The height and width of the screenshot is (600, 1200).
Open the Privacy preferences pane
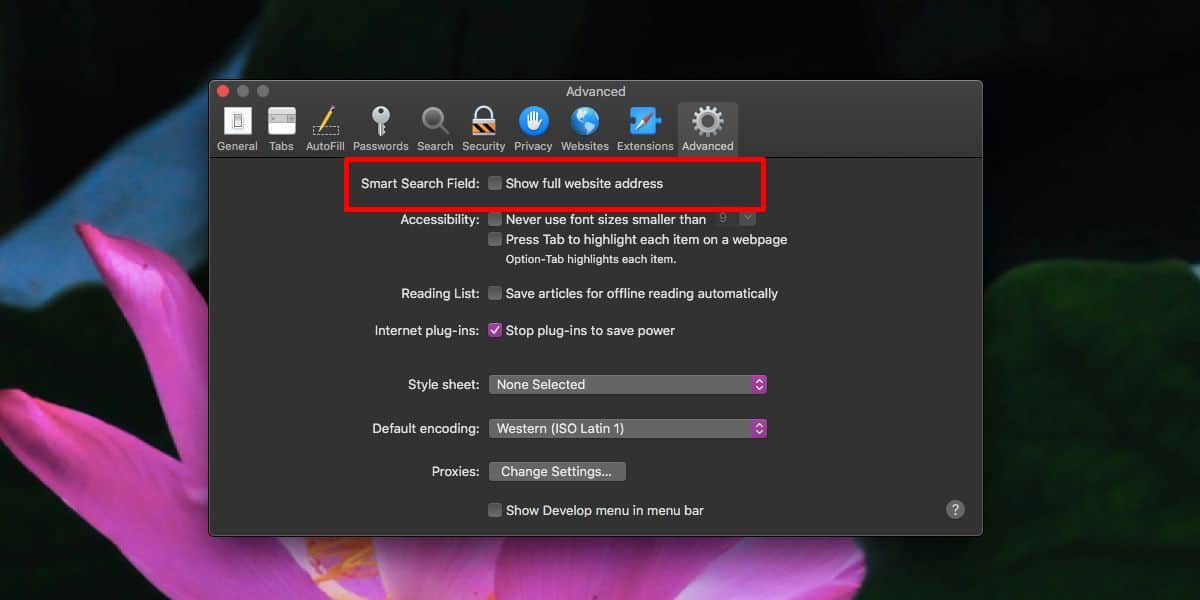(x=533, y=125)
